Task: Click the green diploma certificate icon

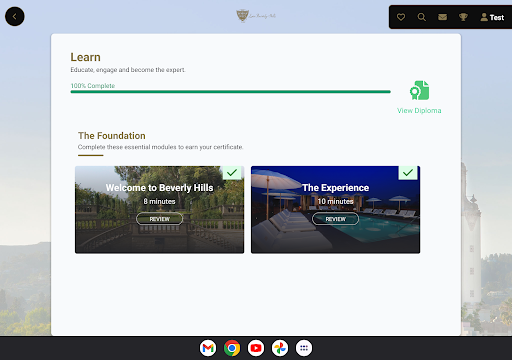Action: click(x=419, y=90)
